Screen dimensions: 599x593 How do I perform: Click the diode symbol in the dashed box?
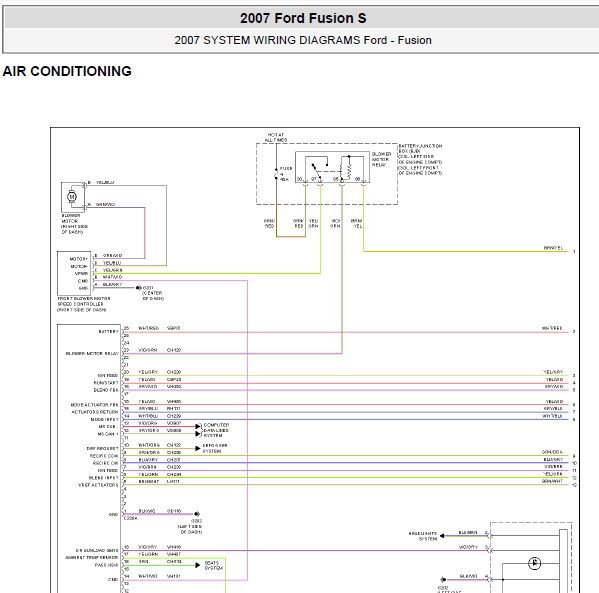[x=534, y=563]
